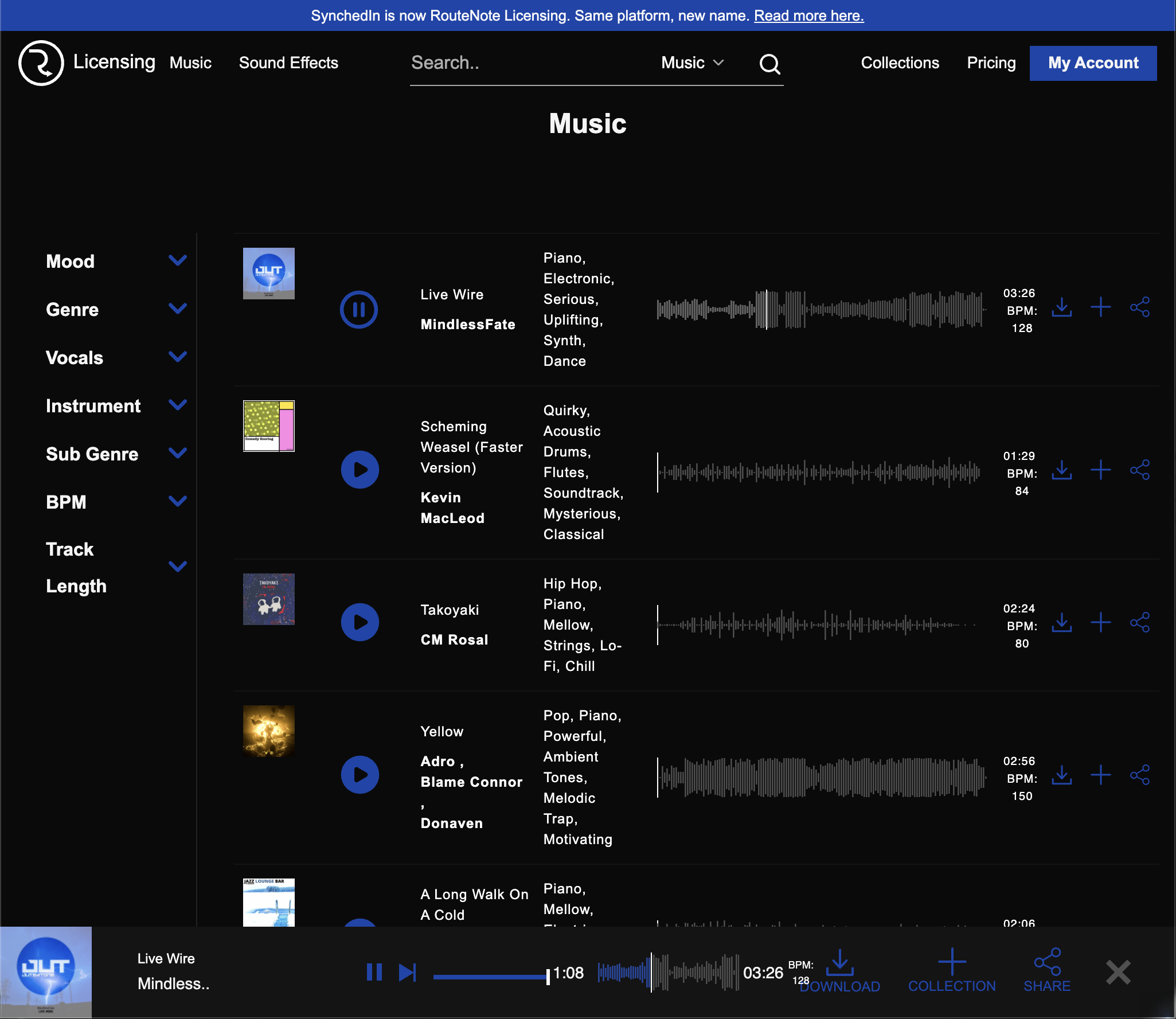Image resolution: width=1176 pixels, height=1019 pixels.
Task: Click the My Account button
Action: pos(1093,63)
